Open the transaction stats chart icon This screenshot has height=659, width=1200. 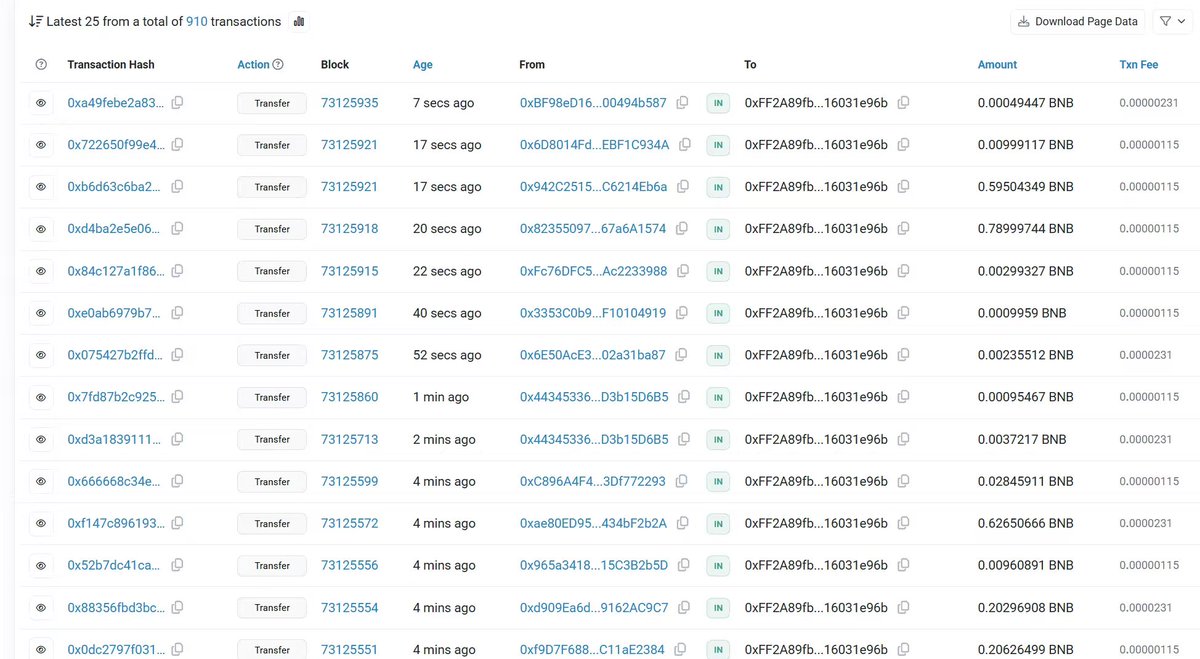299,21
